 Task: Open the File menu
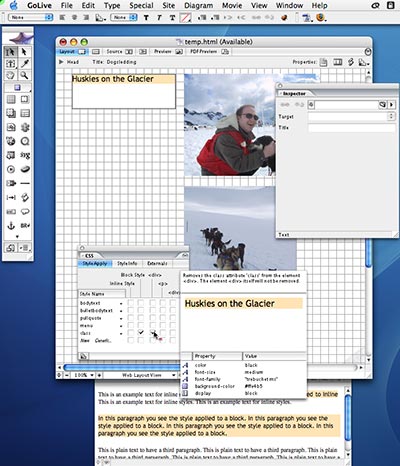[x=67, y=5]
